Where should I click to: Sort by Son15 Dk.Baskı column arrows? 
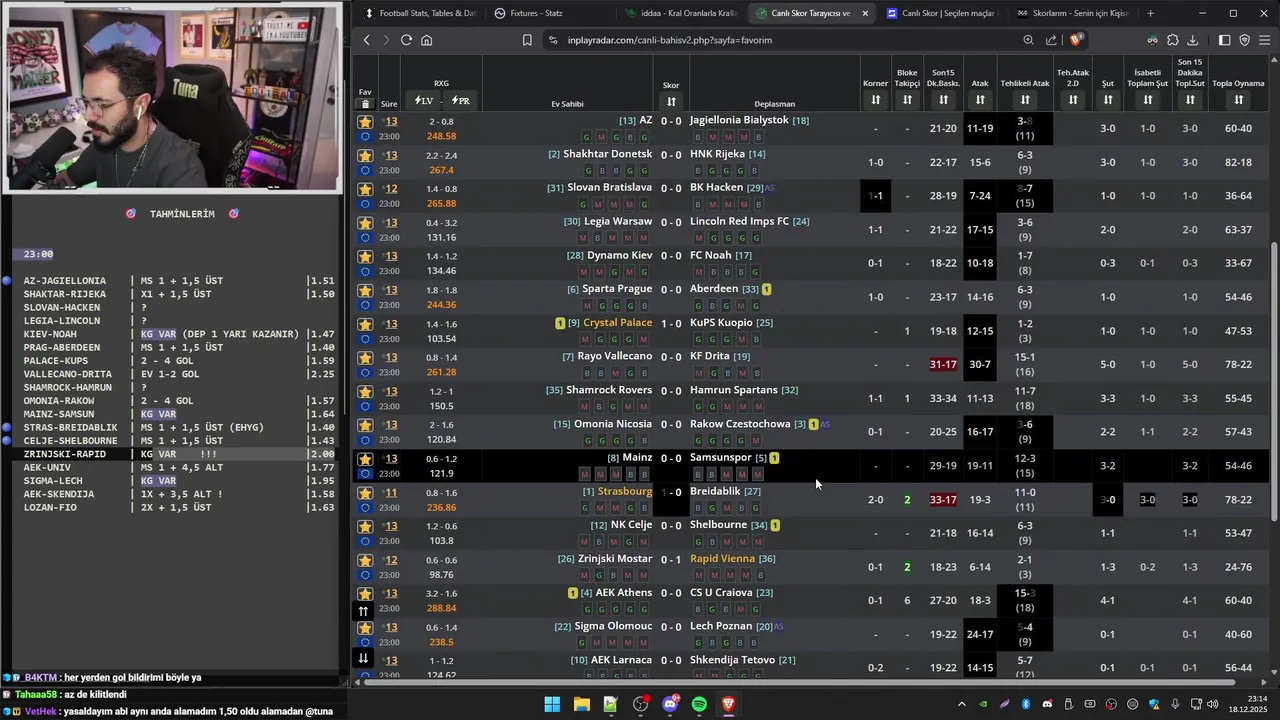[x=943, y=100]
